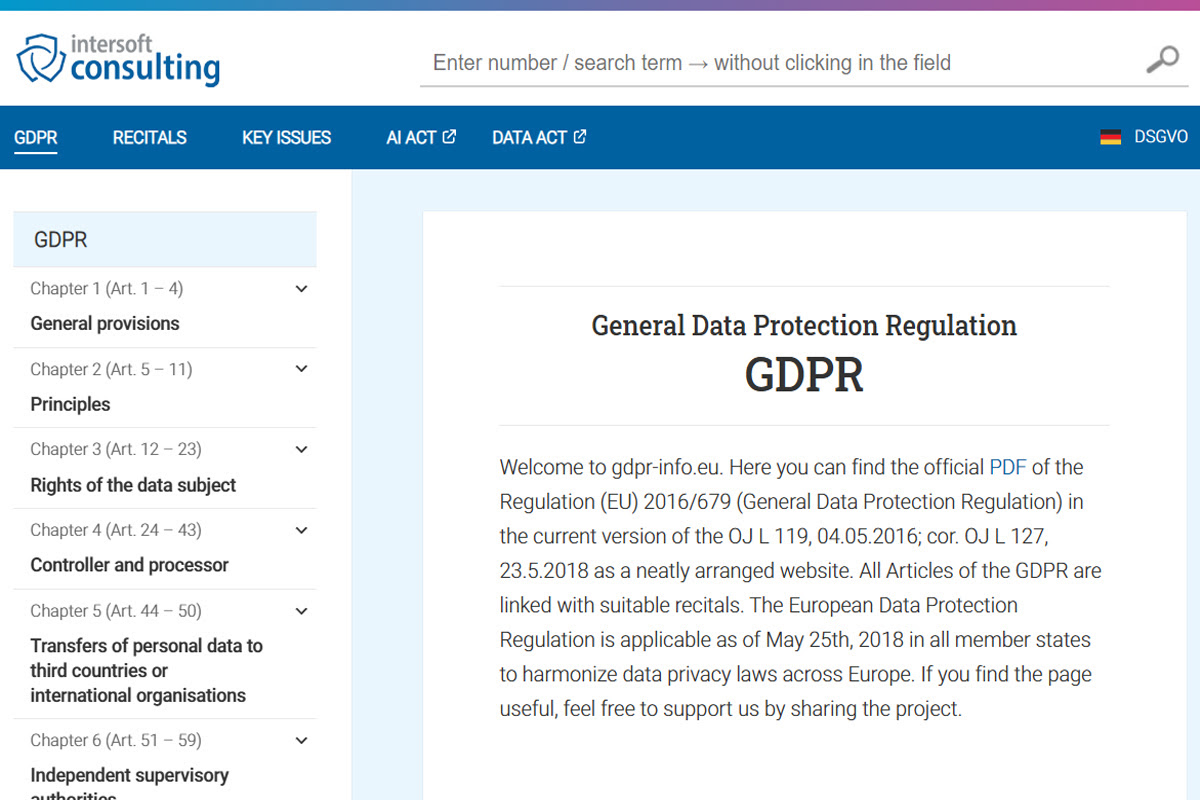Viewport: 1200px width, 800px height.
Task: Click the intersoft consulting shield logo
Action: 40,59
